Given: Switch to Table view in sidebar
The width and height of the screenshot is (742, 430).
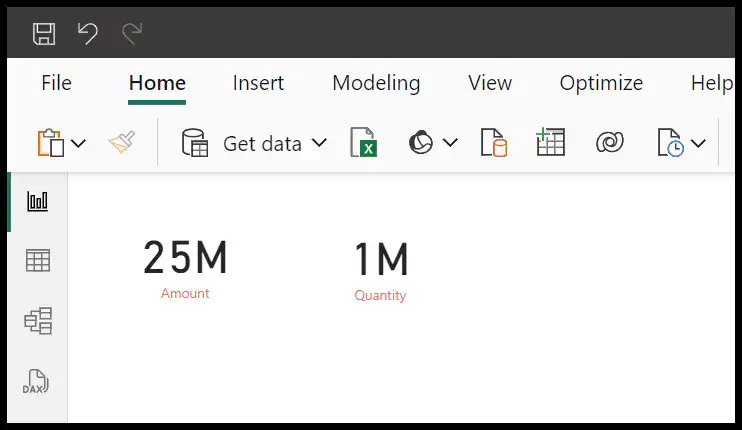Looking at the screenshot, I should [x=37, y=260].
